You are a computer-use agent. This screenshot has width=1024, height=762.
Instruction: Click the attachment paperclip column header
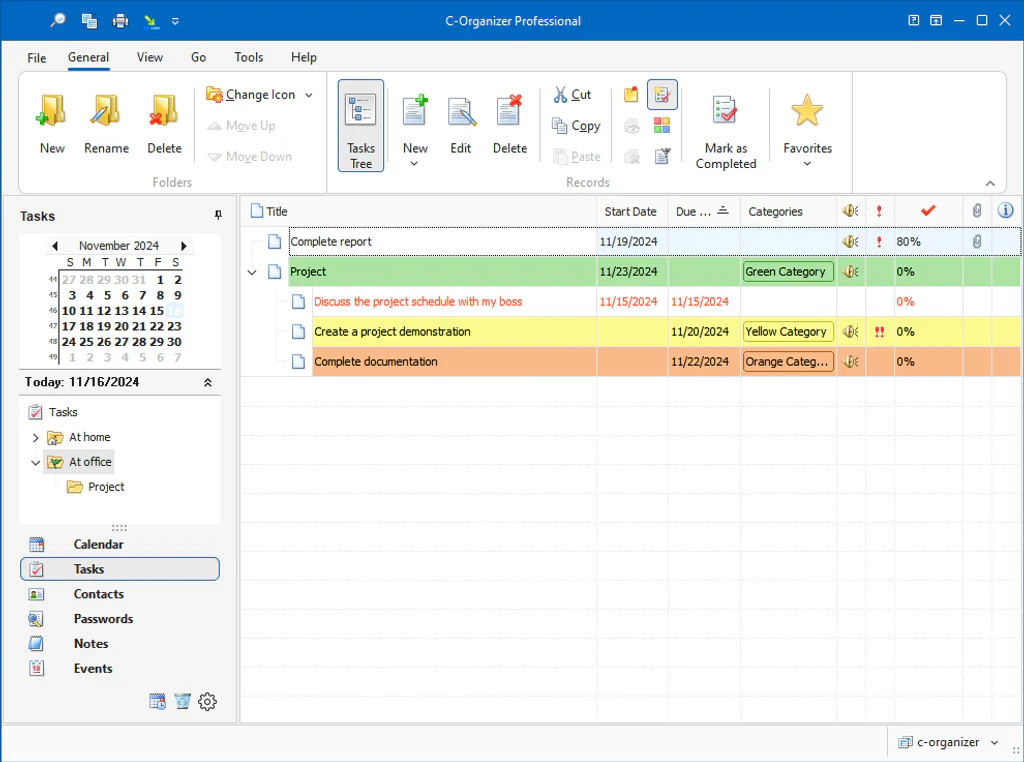coord(977,211)
